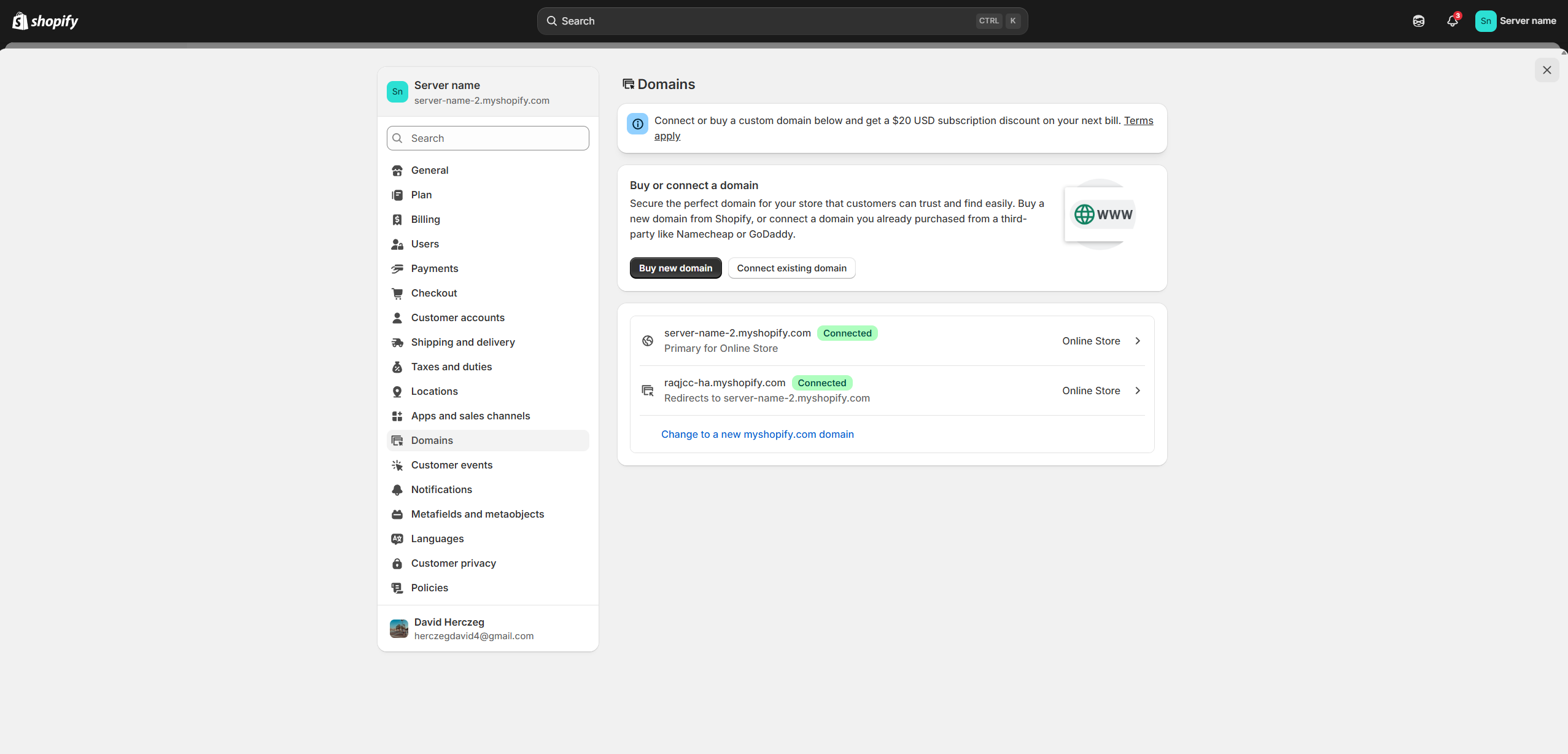Click the Billing icon in settings sidebar
1568x754 pixels.
point(397,219)
